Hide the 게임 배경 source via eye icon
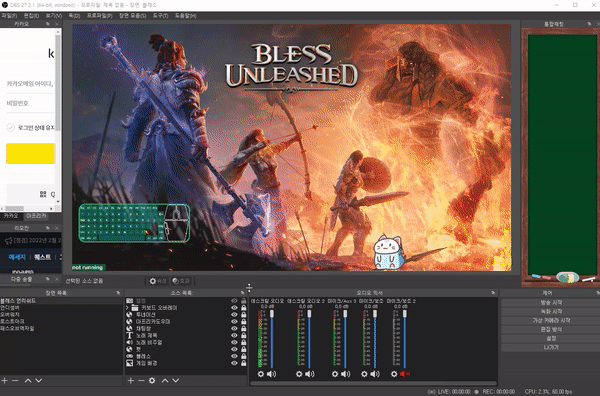 [x=234, y=363]
